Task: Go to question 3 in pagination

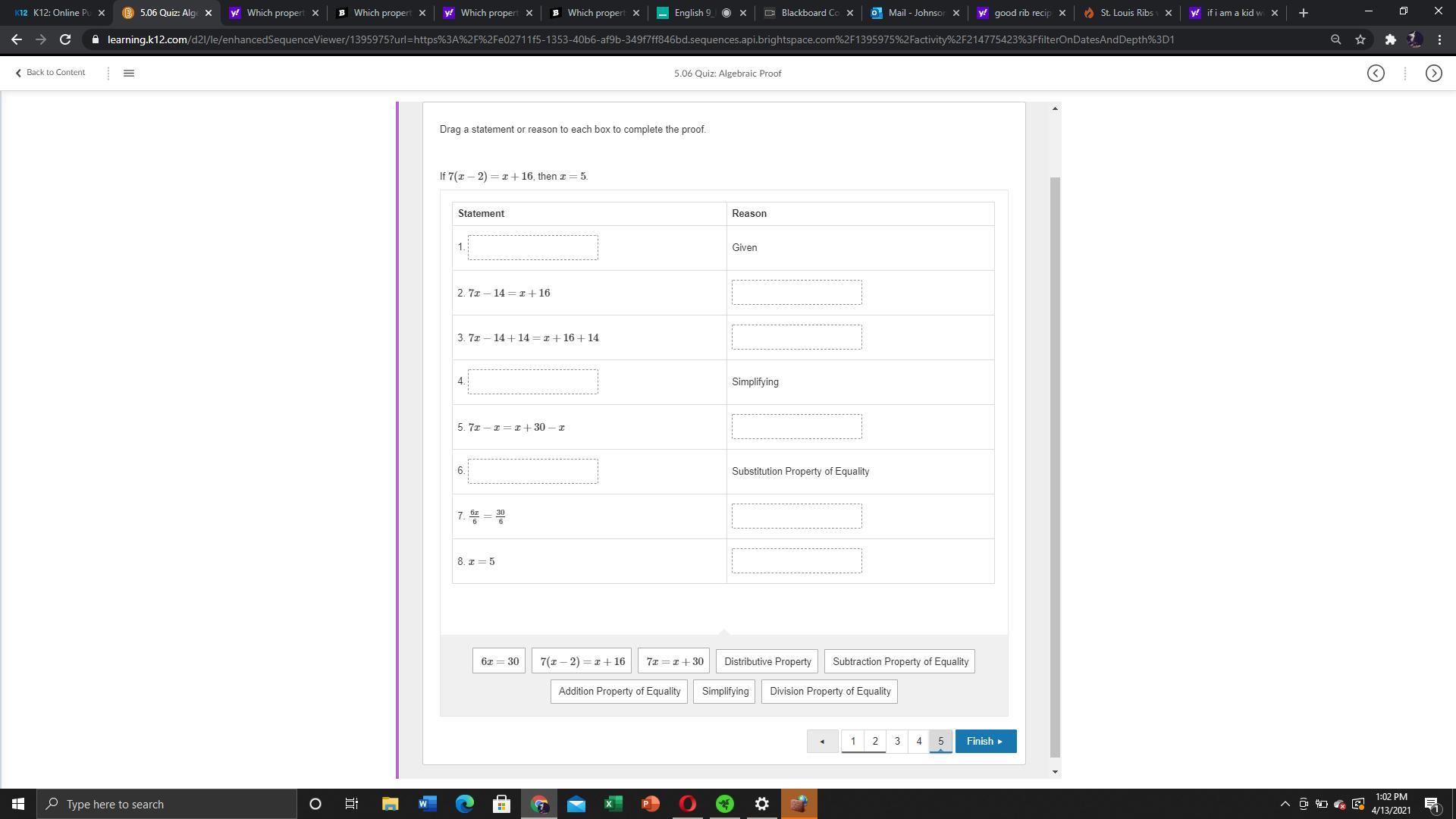Action: [x=897, y=741]
